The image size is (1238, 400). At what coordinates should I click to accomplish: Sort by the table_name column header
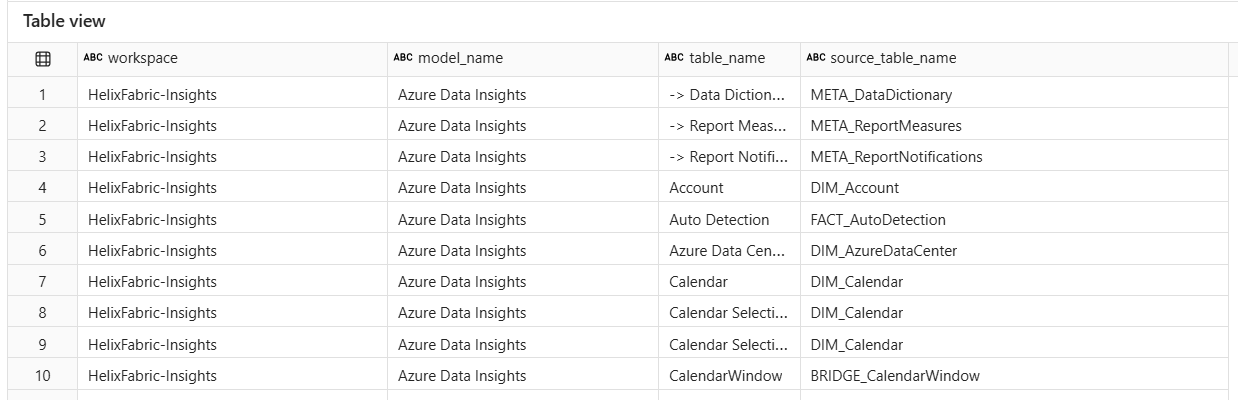coord(727,59)
